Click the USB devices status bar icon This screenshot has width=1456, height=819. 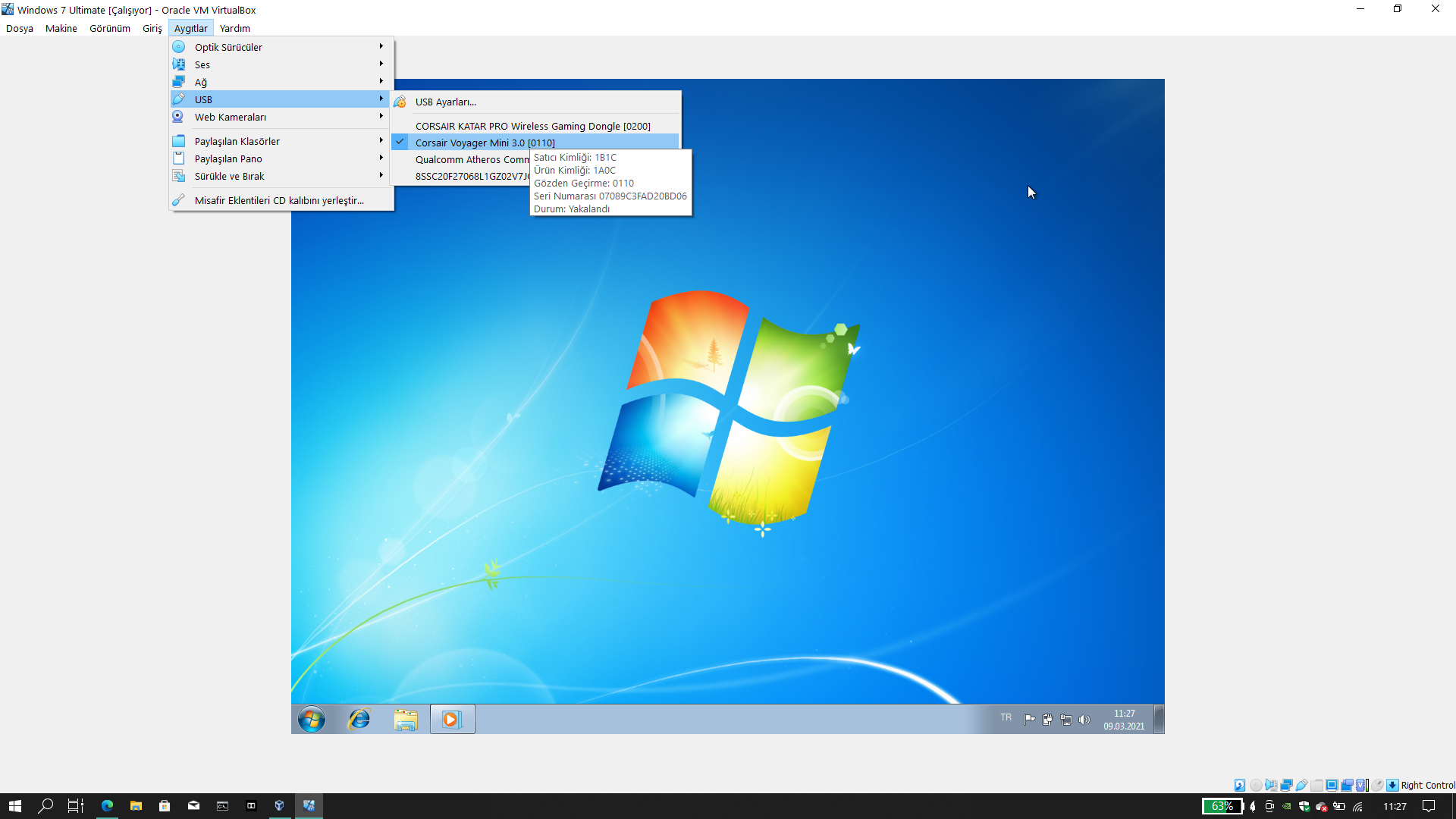(x=1301, y=785)
